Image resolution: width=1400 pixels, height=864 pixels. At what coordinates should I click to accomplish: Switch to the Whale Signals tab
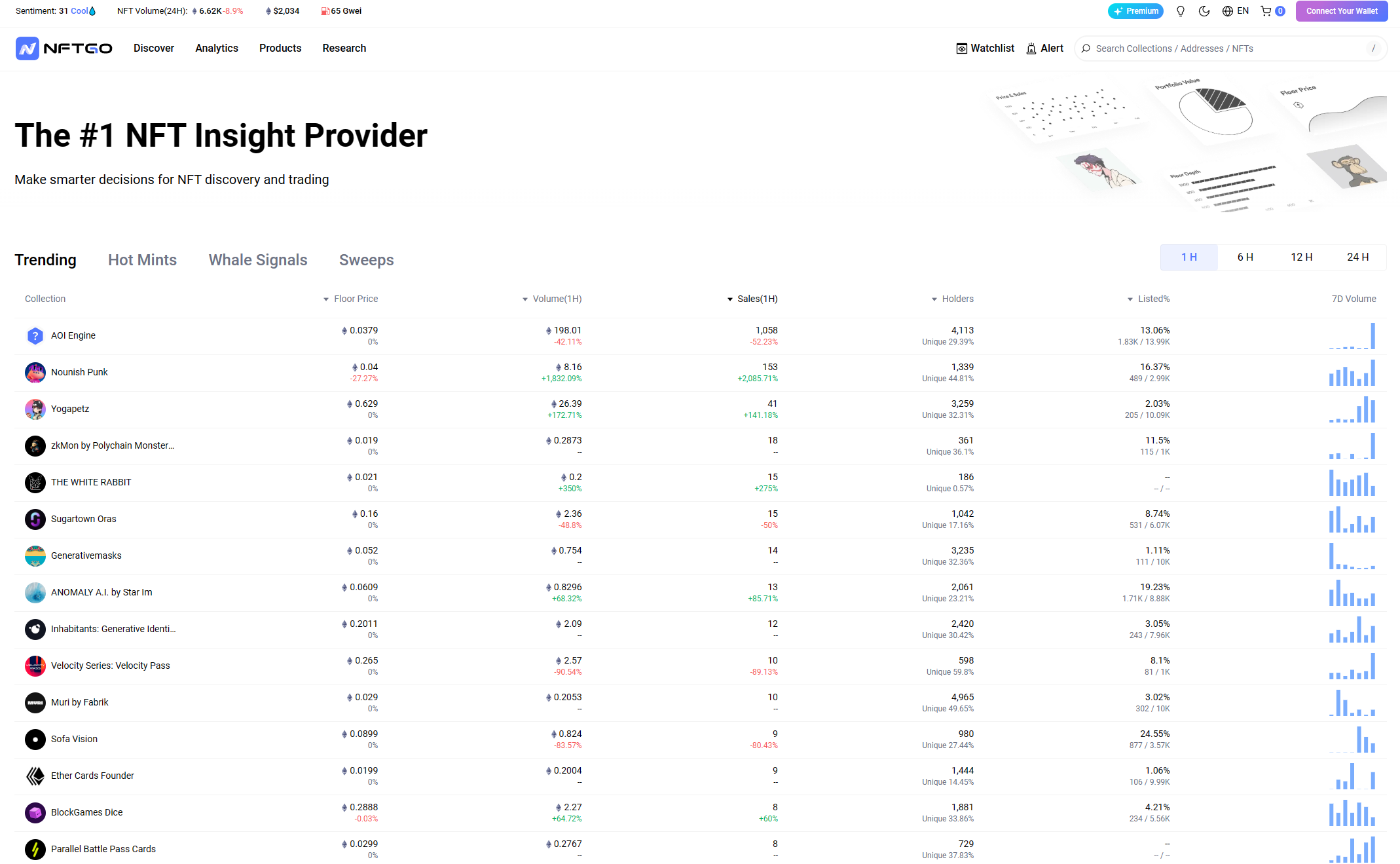(x=258, y=260)
